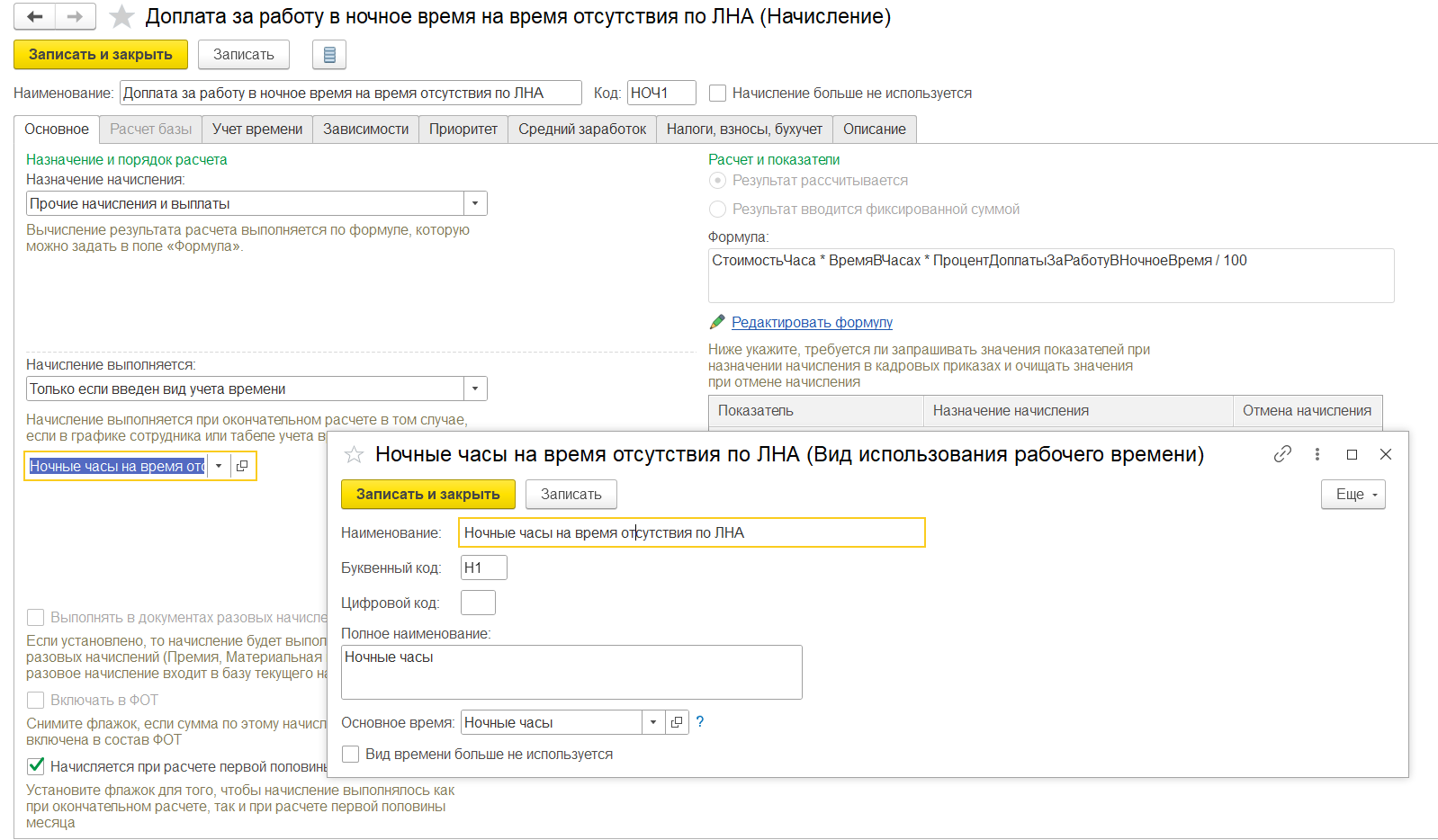Get link to the time-type dialog
This screenshot has height=840, width=1438.
pos(1282,454)
